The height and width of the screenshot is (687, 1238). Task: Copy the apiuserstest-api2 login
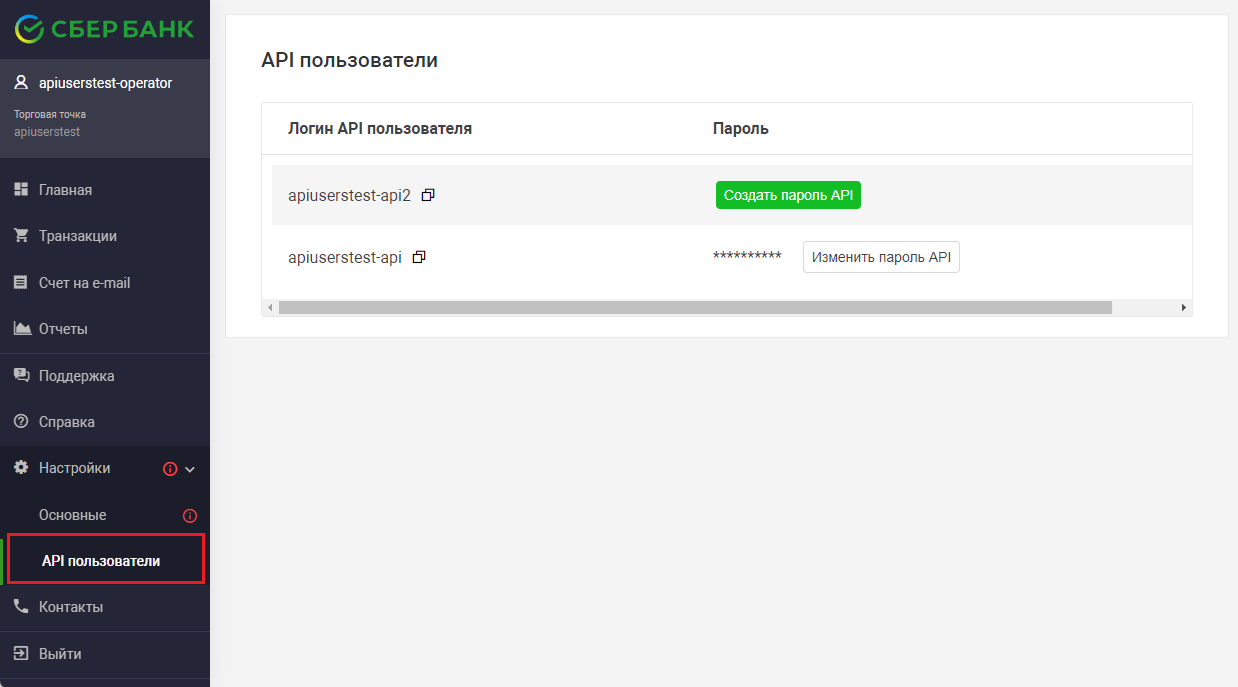[x=428, y=195]
